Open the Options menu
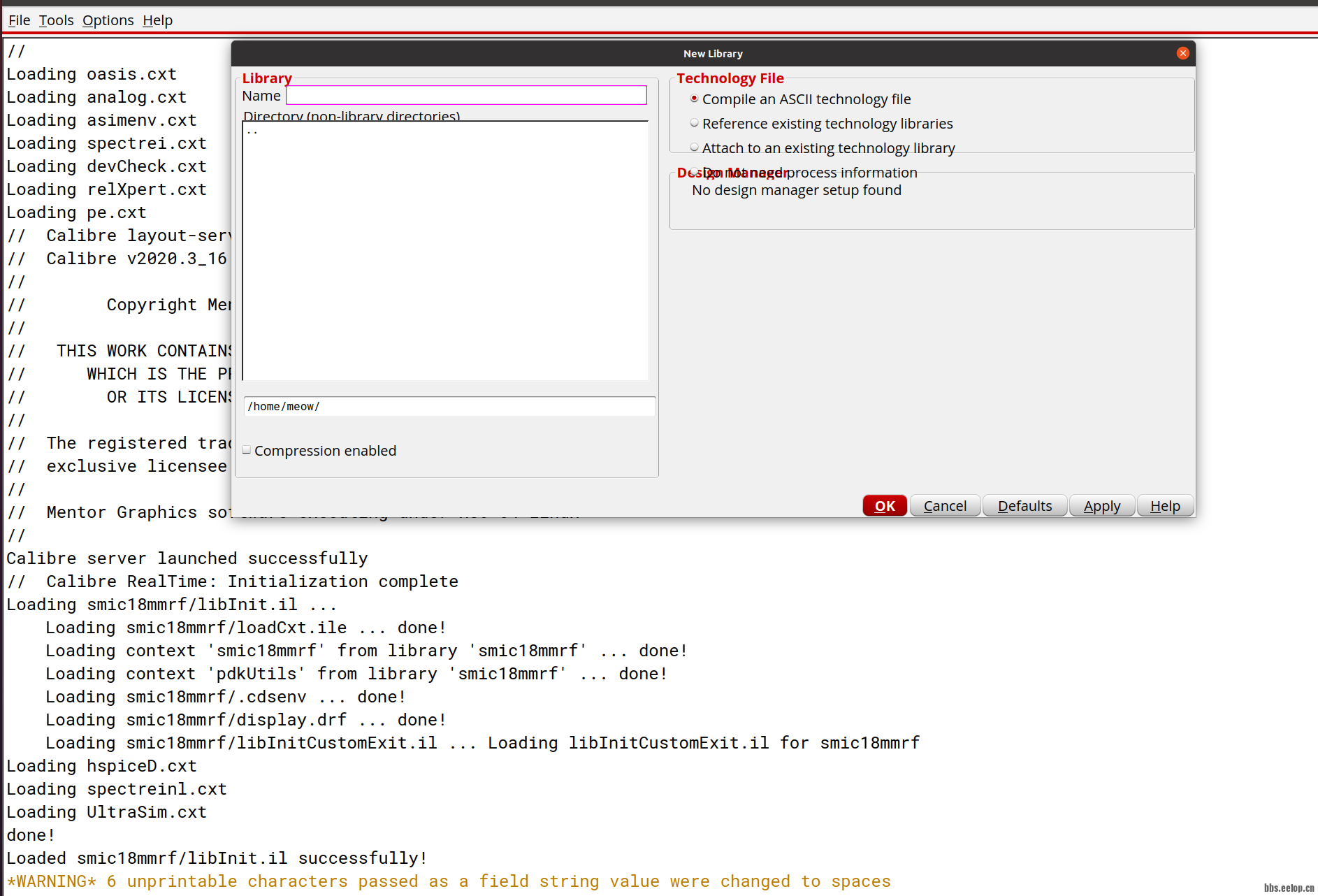 click(x=108, y=20)
